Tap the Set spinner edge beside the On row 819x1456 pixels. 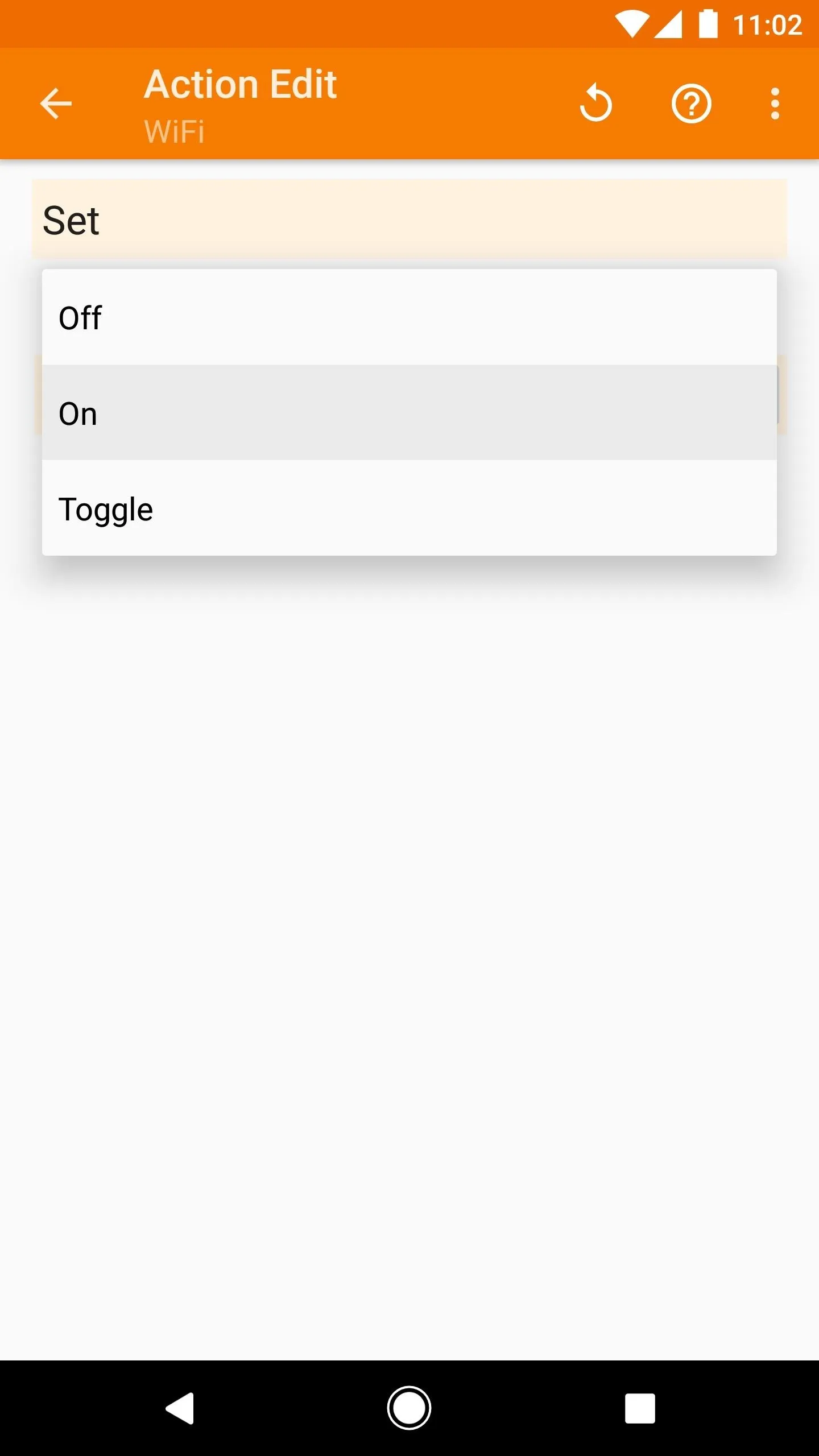coord(782,395)
